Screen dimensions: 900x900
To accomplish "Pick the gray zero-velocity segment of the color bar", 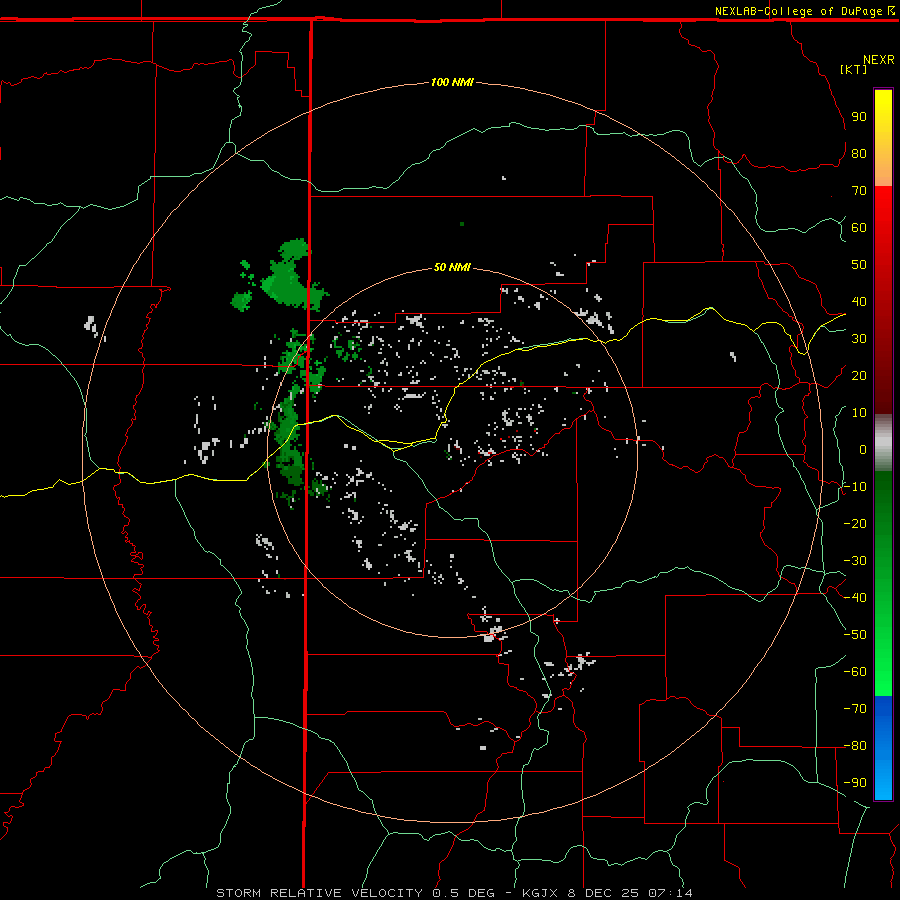I will [x=883, y=443].
